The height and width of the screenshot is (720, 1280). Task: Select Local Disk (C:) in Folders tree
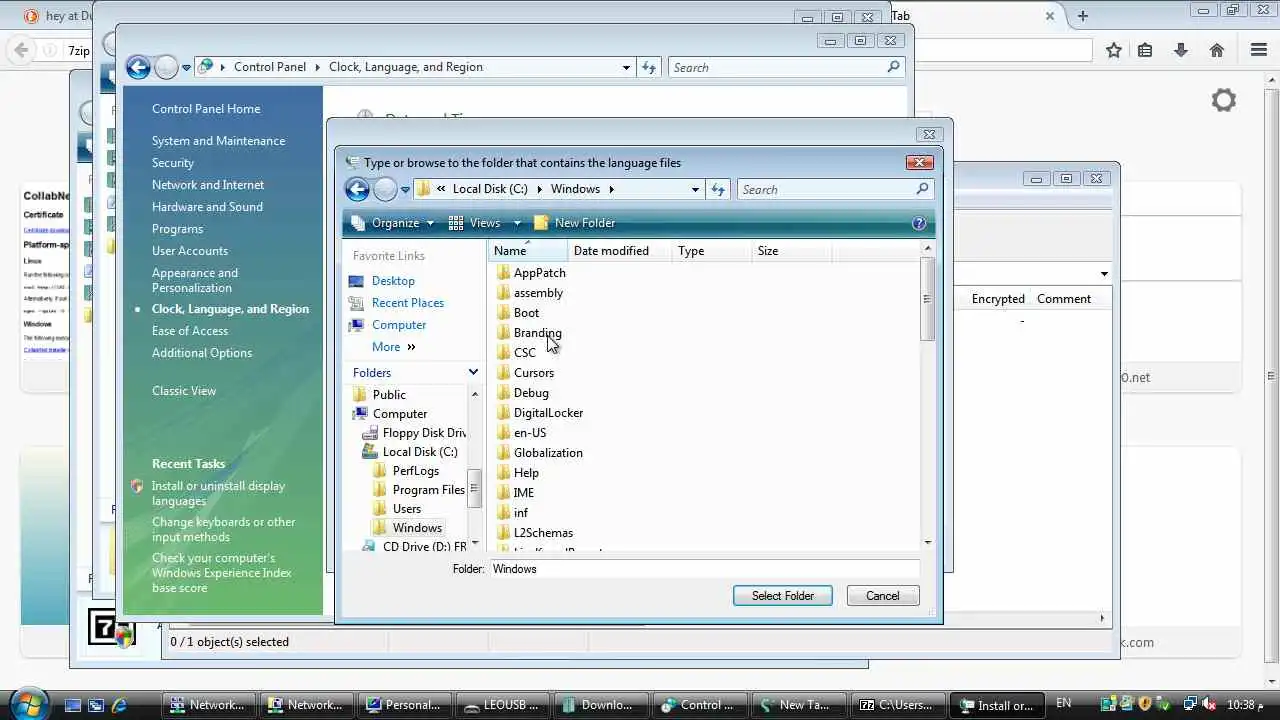tap(420, 452)
